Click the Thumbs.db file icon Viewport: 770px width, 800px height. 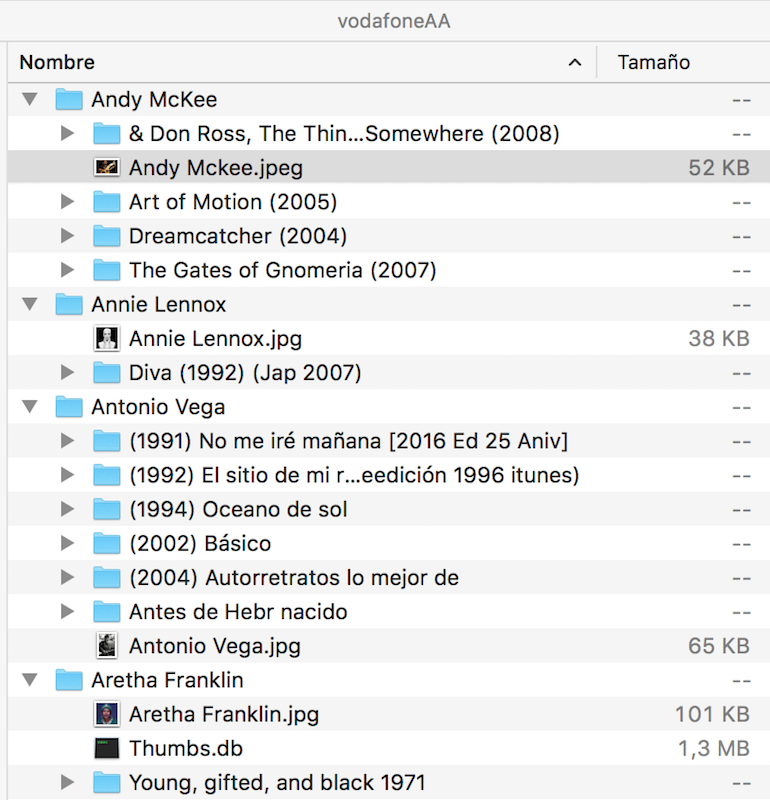tap(107, 748)
